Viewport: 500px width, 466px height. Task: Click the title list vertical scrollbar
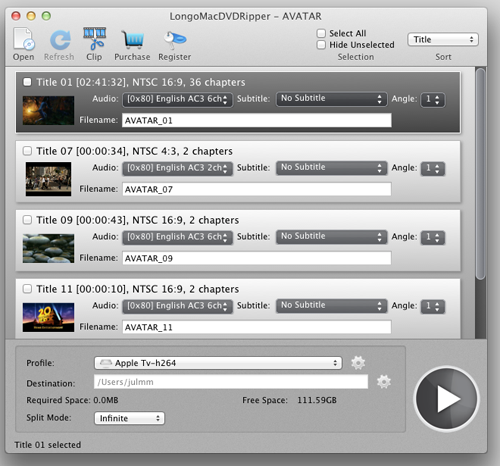(480, 173)
